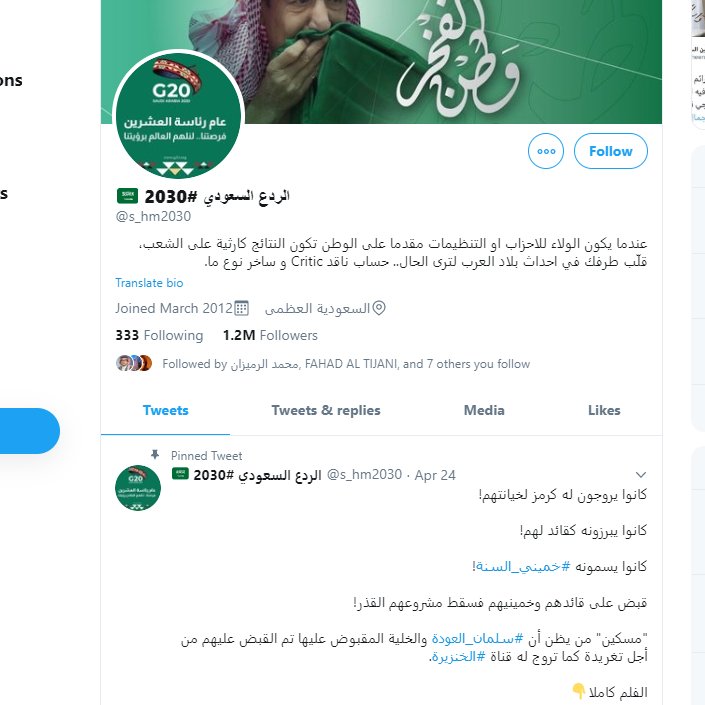Open the #سلمان_العودة hashtag
Viewport: 705px width, 705px height.
click(x=477, y=638)
